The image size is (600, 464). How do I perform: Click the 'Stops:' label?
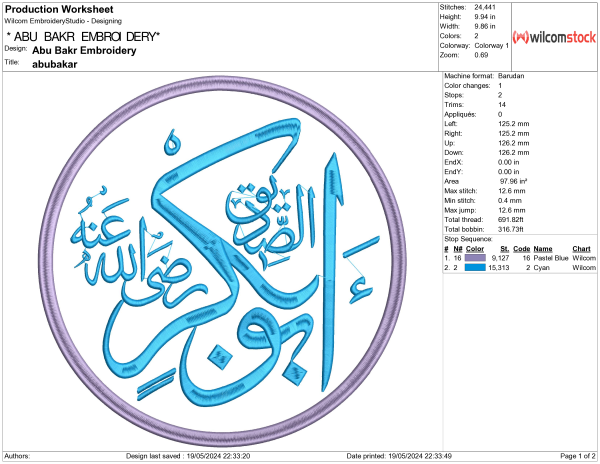tap(454, 95)
